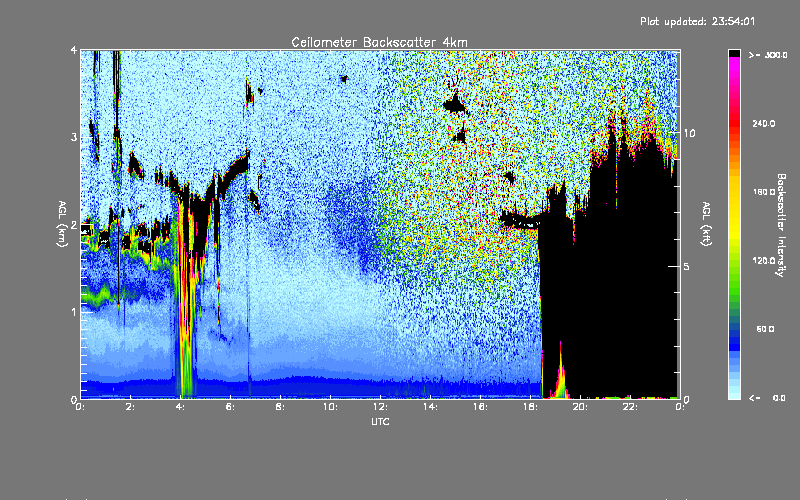The image size is (800, 500).
Task: Click the '2' km tick on the left axis
Action: (x=74, y=225)
